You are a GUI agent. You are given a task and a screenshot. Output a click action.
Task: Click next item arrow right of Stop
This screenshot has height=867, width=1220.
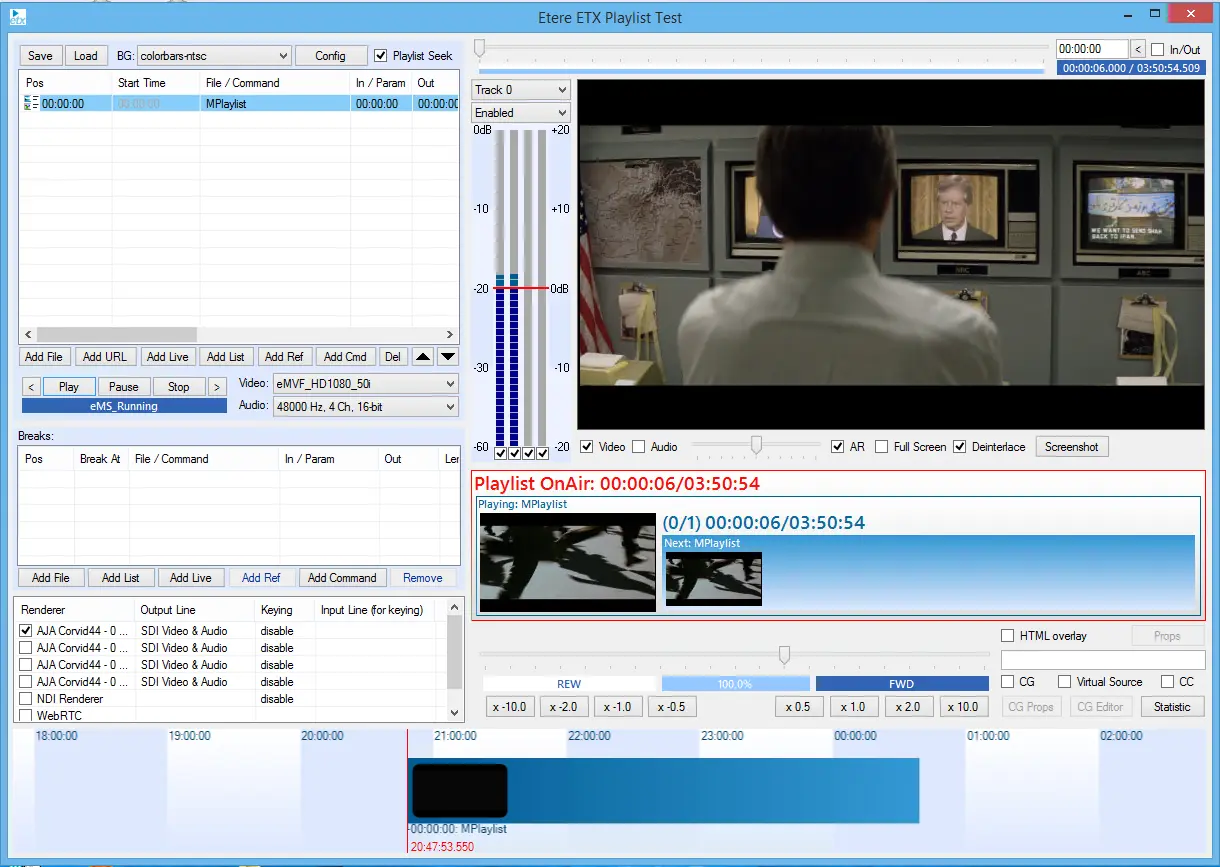(217, 387)
